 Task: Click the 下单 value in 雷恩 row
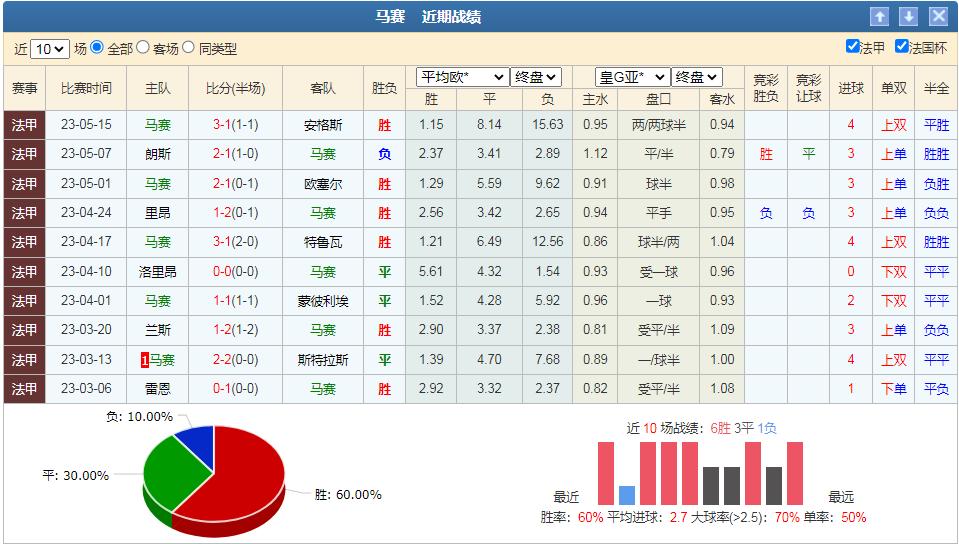tap(894, 389)
